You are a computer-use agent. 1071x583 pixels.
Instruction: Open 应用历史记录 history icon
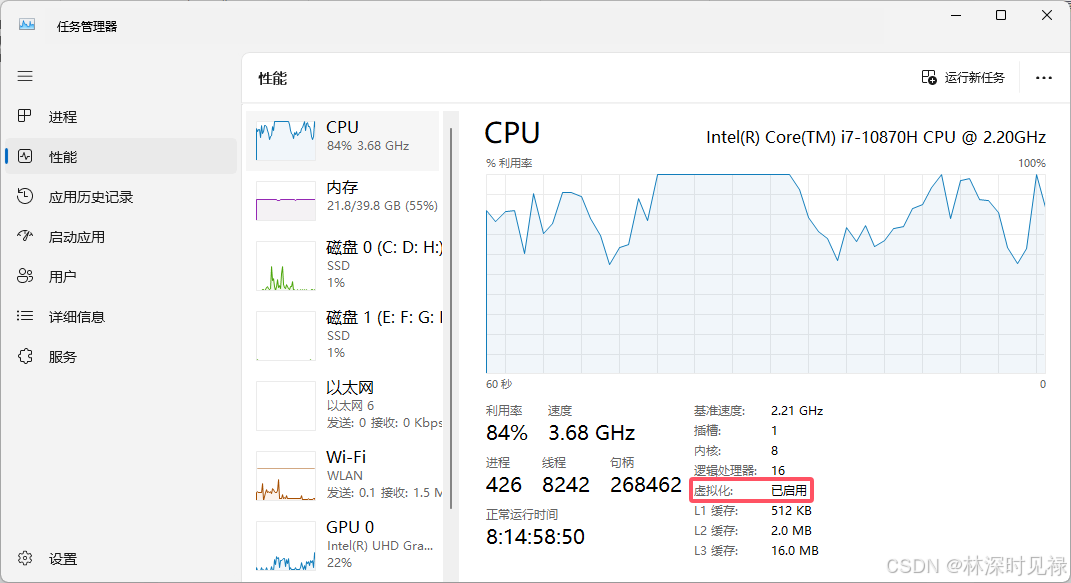pos(25,197)
